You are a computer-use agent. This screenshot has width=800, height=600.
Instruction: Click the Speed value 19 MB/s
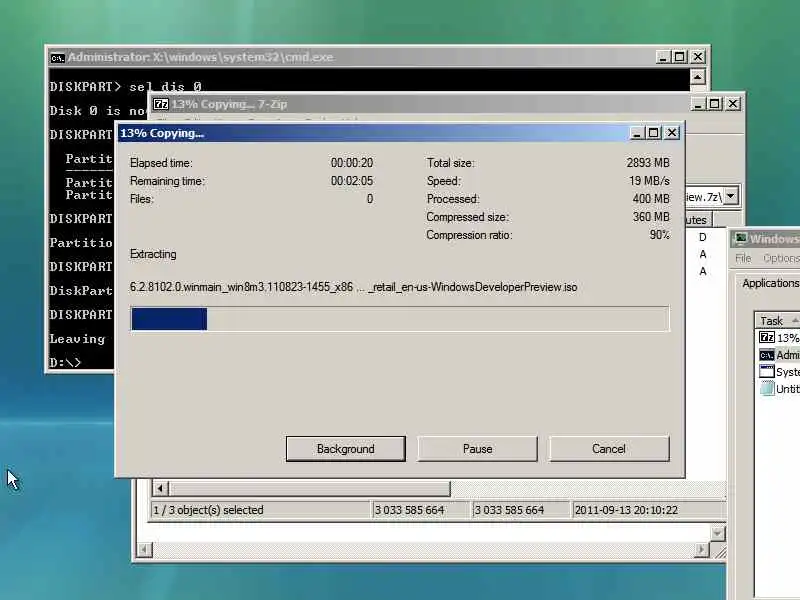point(649,181)
